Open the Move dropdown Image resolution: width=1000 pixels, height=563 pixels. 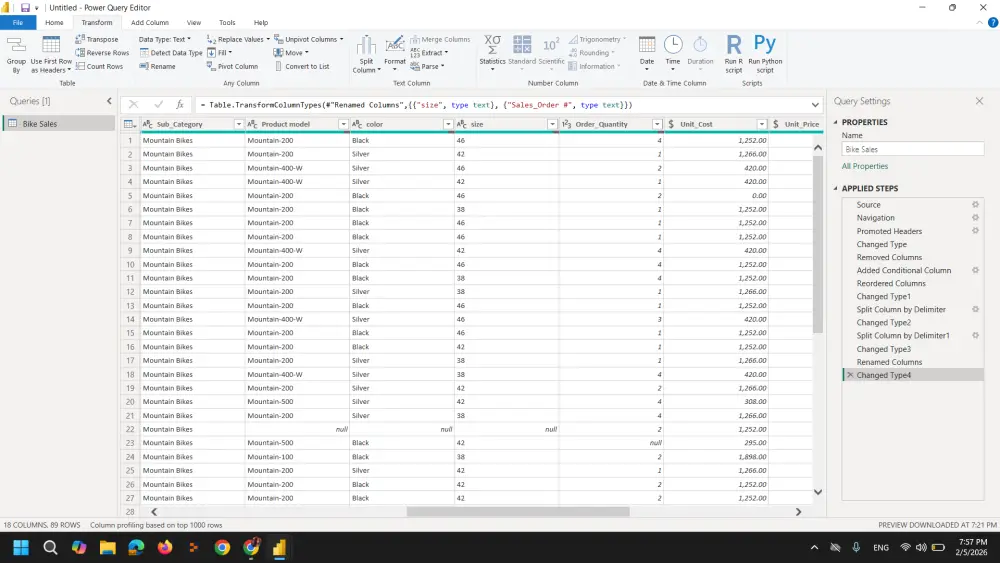point(291,53)
